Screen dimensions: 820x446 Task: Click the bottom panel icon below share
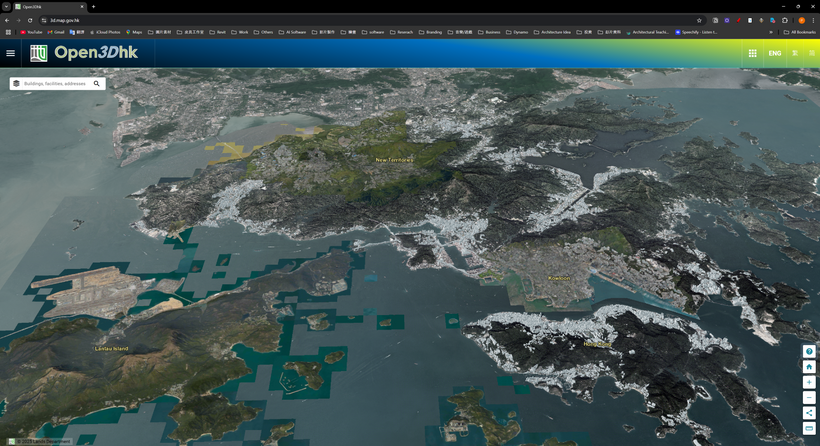tap(809, 429)
